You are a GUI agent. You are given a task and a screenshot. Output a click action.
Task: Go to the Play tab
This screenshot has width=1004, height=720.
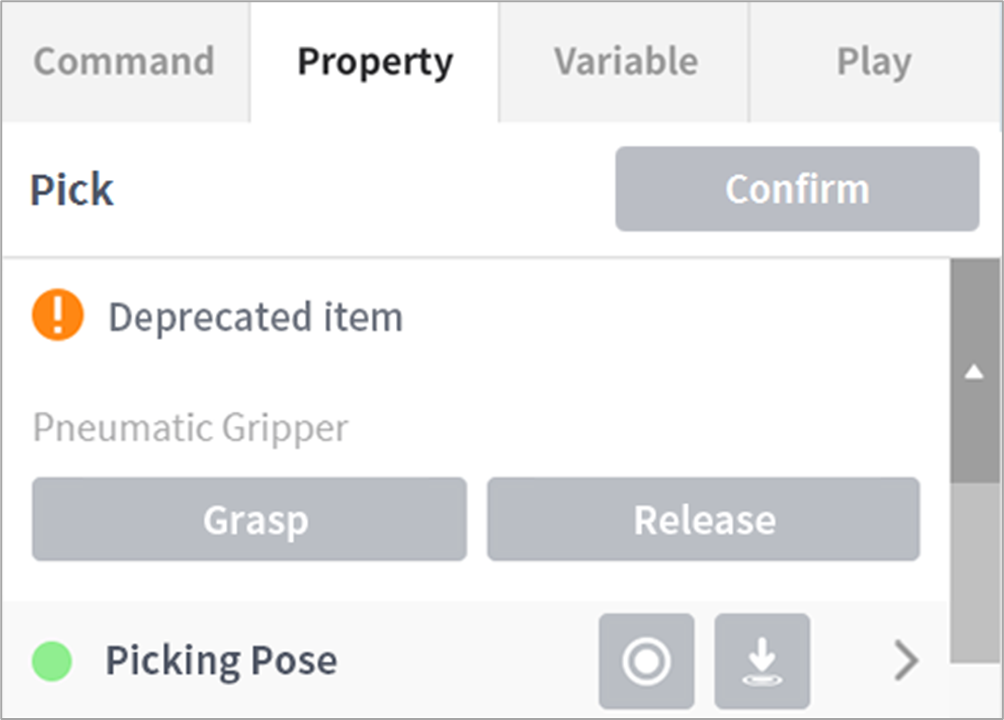[x=873, y=62]
